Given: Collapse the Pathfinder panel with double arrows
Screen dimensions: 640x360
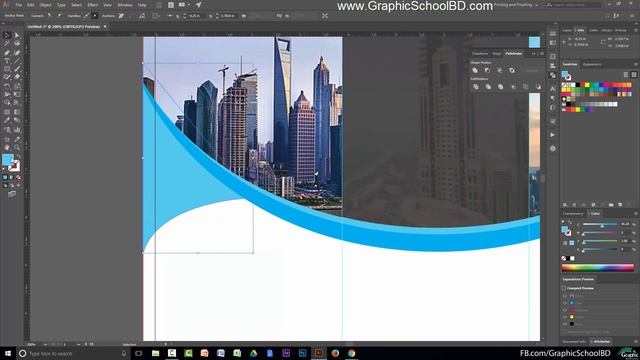Looking at the screenshot, I should [533, 53].
